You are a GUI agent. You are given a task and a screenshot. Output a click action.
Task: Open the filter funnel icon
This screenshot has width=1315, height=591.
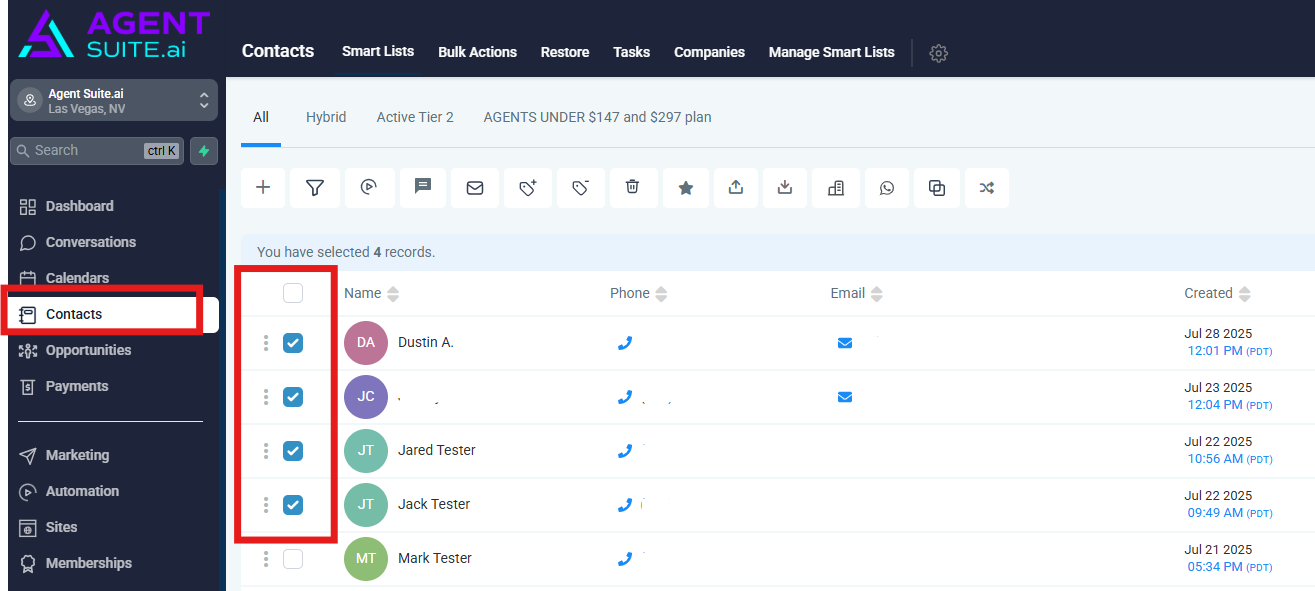pyautogui.click(x=315, y=188)
